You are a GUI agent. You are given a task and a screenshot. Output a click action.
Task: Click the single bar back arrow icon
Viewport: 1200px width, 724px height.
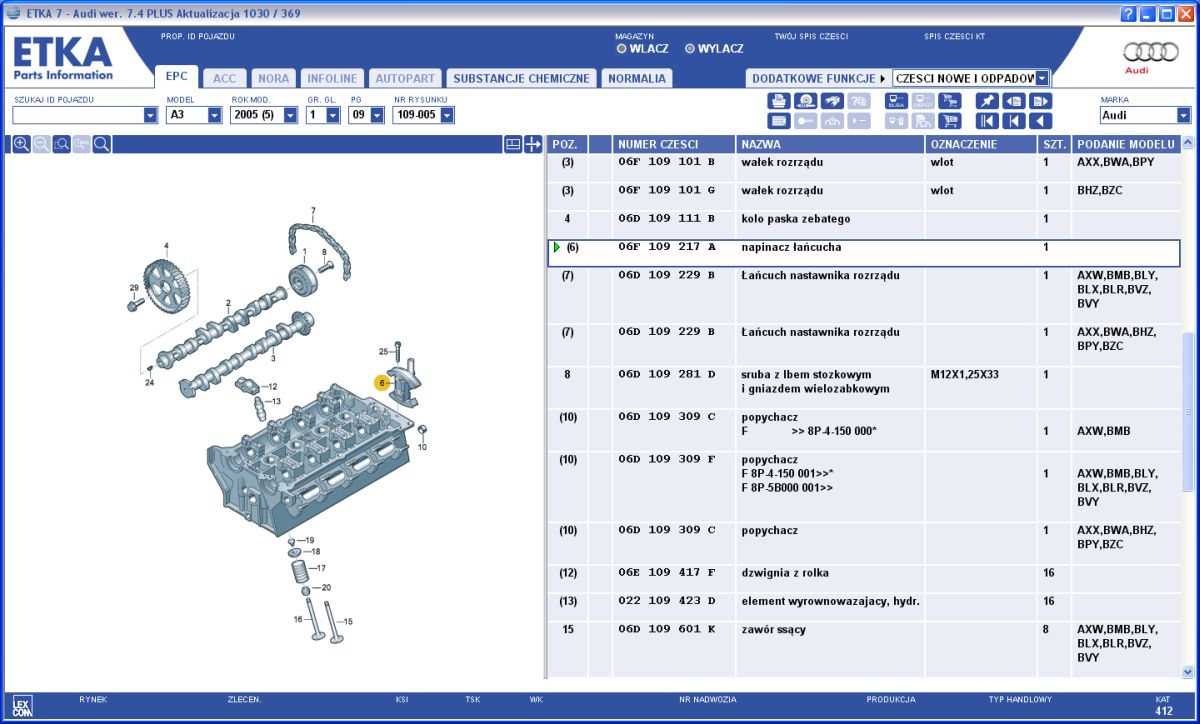(x=1014, y=121)
